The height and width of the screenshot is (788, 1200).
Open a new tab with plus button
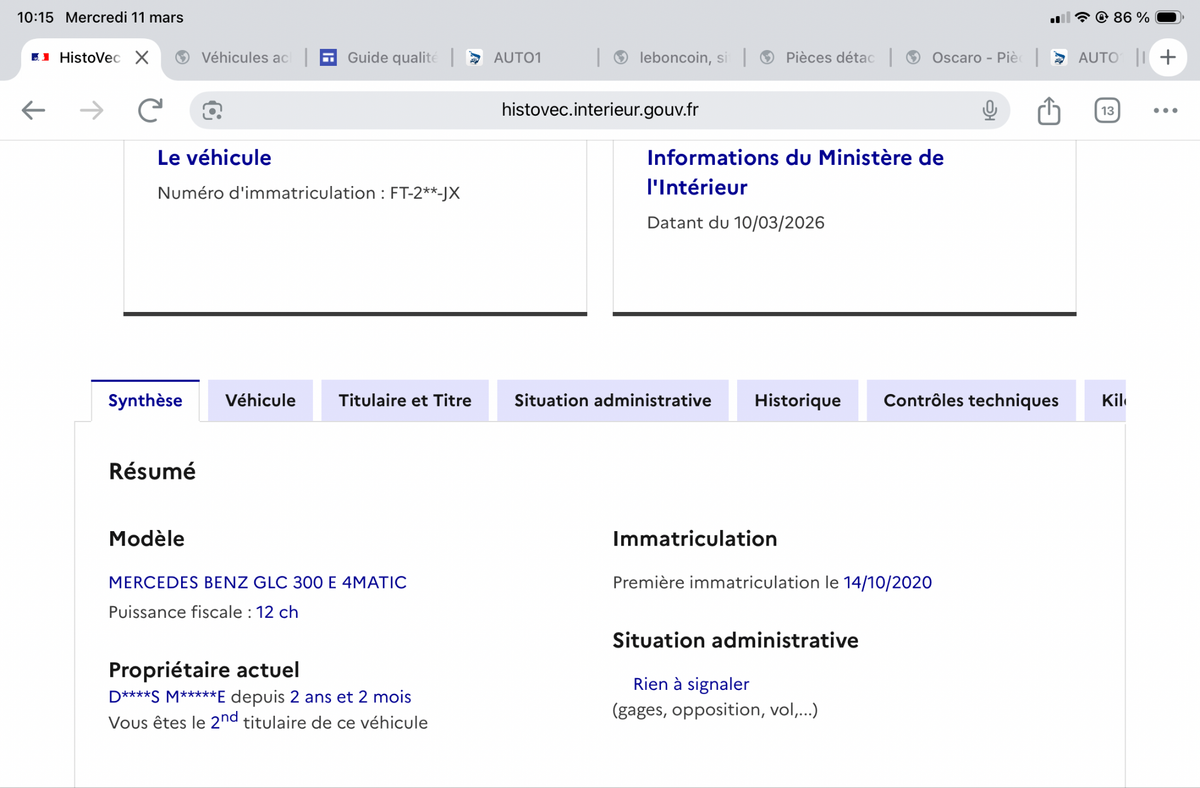click(x=1167, y=57)
